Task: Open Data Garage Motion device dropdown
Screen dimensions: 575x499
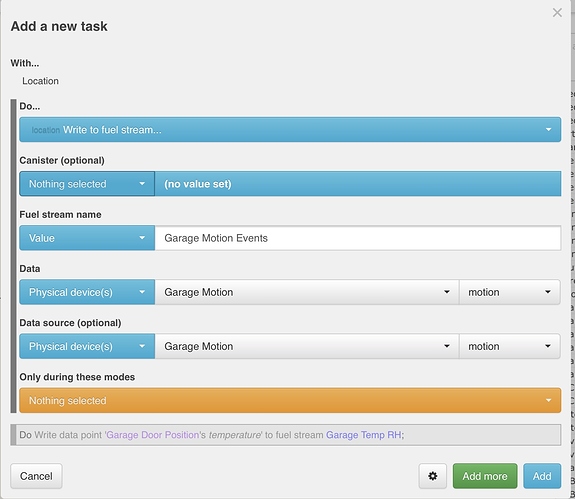Action: [x=307, y=292]
